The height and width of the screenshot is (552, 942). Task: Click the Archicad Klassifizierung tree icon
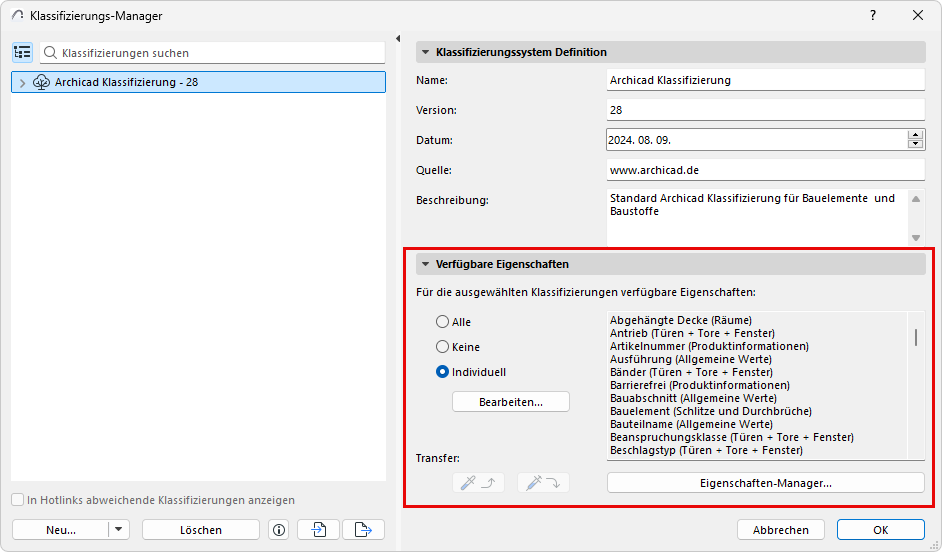(41, 82)
